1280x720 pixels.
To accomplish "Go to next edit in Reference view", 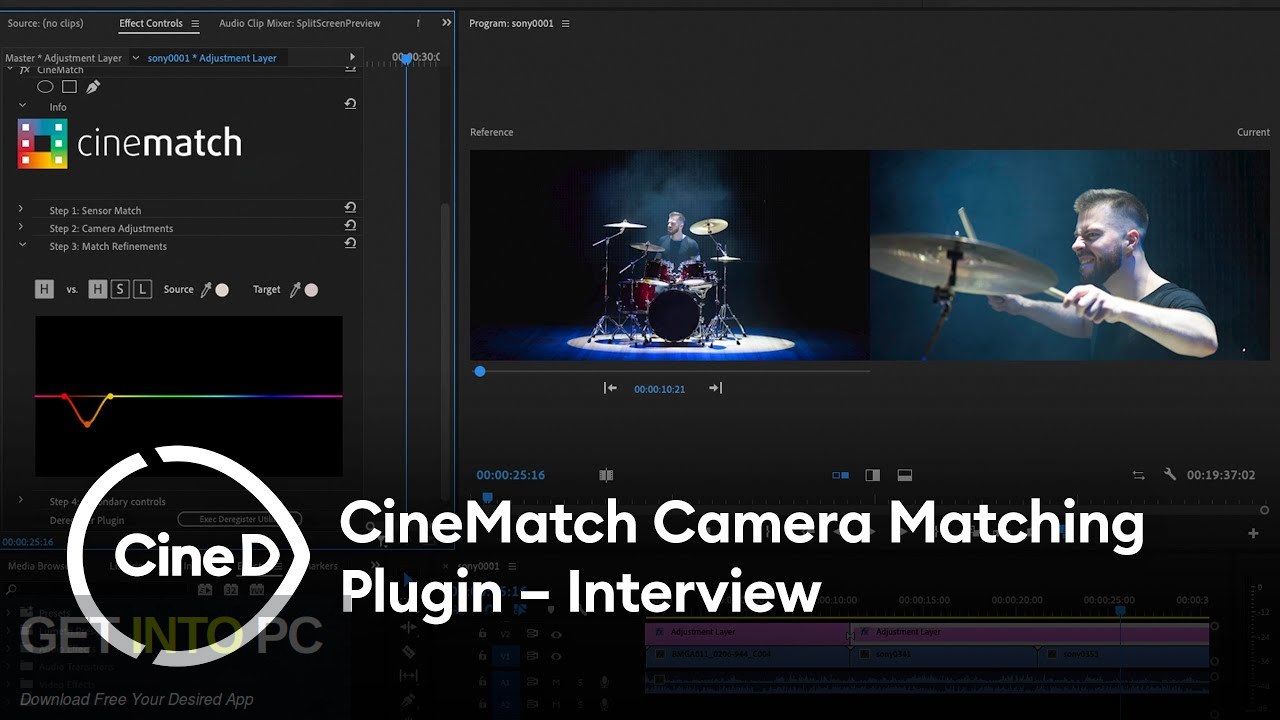I will coord(715,388).
